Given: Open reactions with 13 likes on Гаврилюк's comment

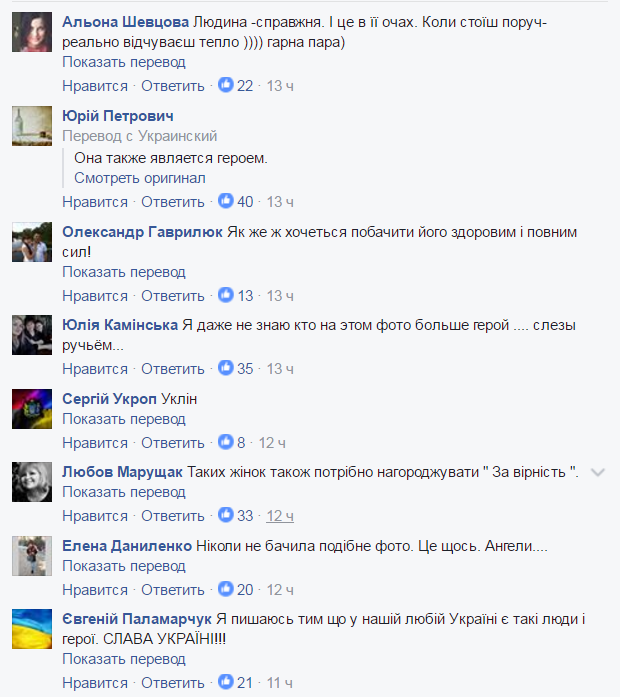Looking at the screenshot, I should tap(226, 295).
